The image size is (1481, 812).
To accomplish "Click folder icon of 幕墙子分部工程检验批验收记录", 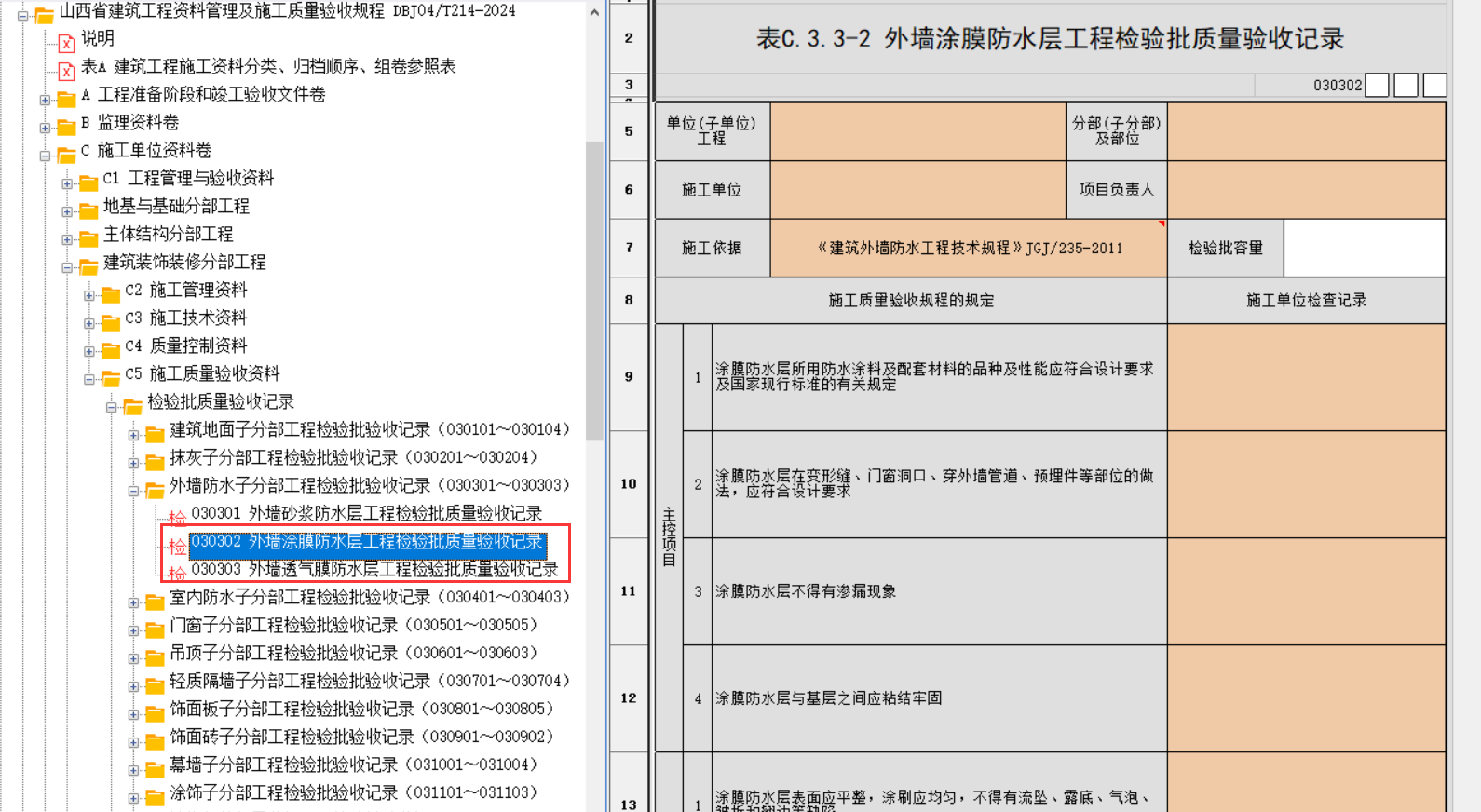I will pos(155,769).
